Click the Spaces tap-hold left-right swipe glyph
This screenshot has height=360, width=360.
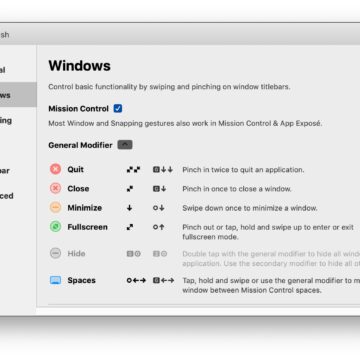click(x=136, y=281)
